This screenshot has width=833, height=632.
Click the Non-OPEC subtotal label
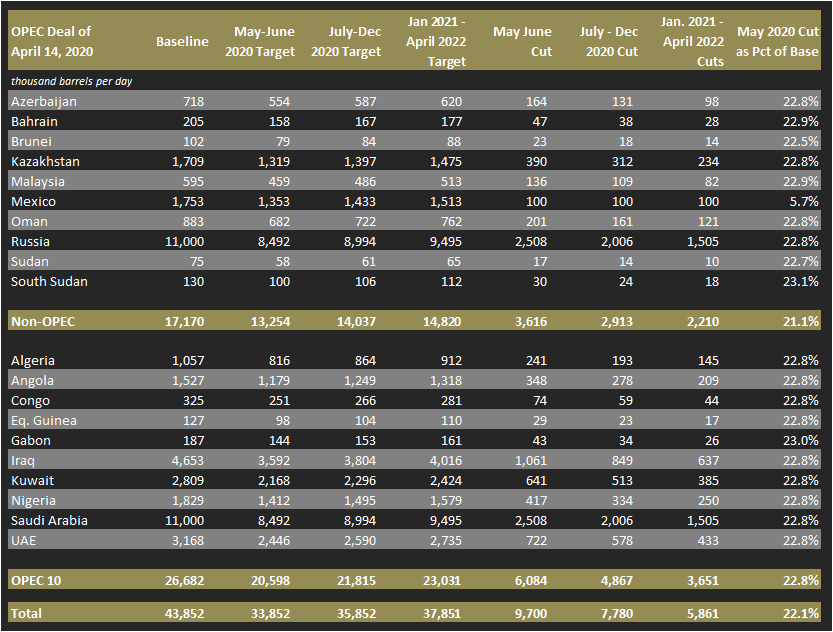tap(43, 321)
